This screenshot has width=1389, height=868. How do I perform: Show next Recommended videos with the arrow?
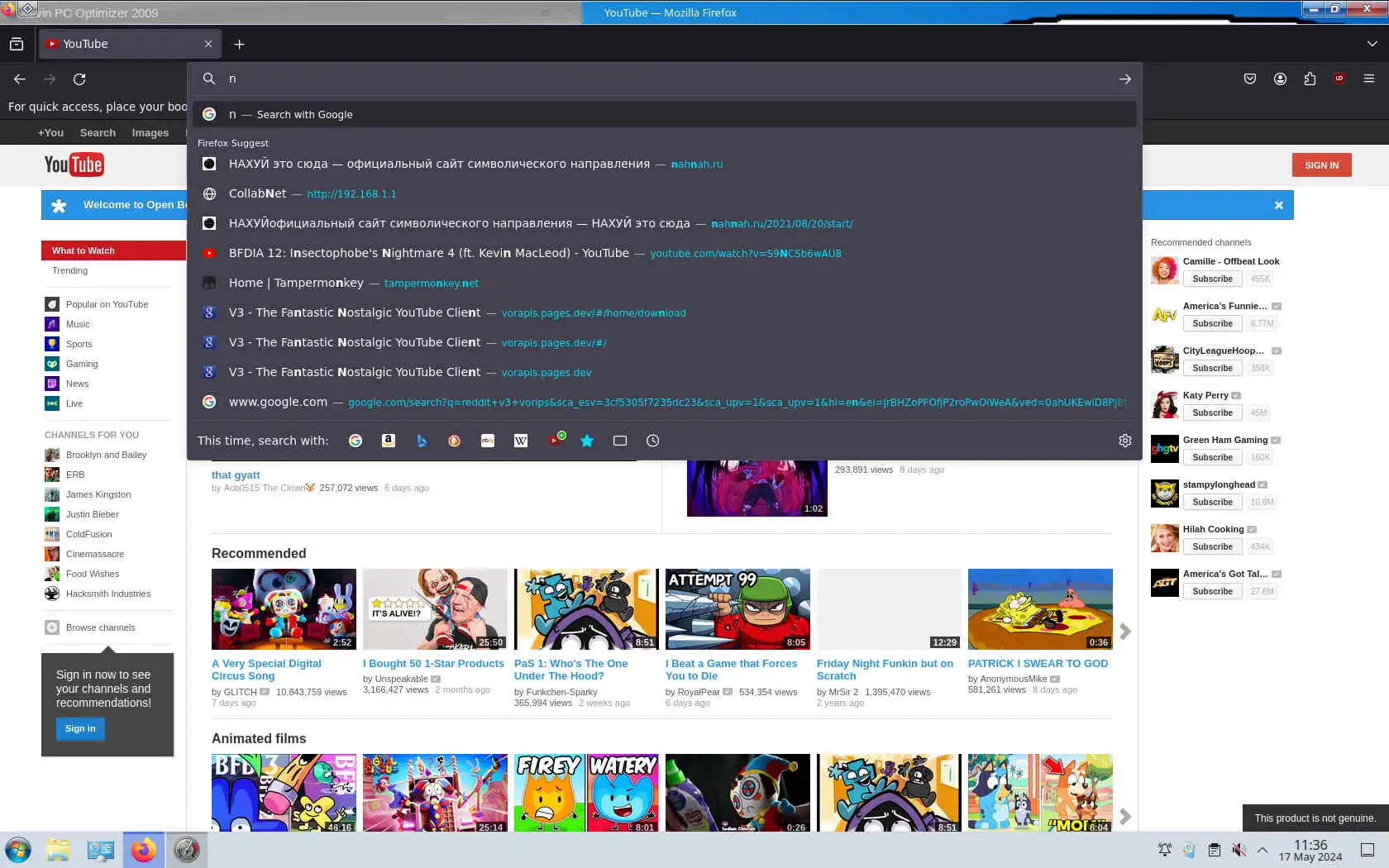[1125, 632]
